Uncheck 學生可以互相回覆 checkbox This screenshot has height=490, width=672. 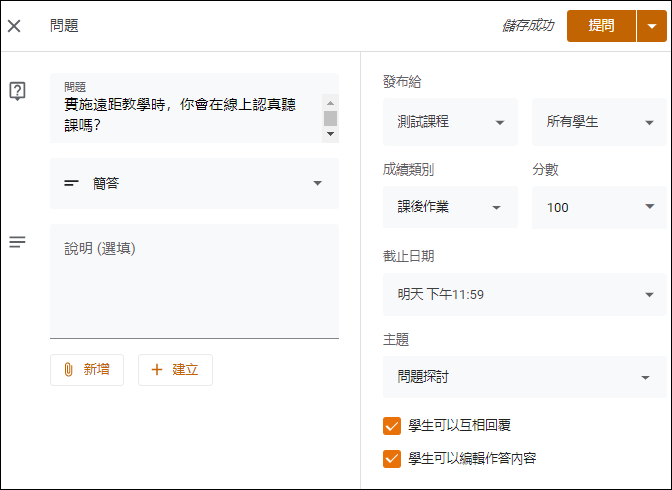point(392,426)
